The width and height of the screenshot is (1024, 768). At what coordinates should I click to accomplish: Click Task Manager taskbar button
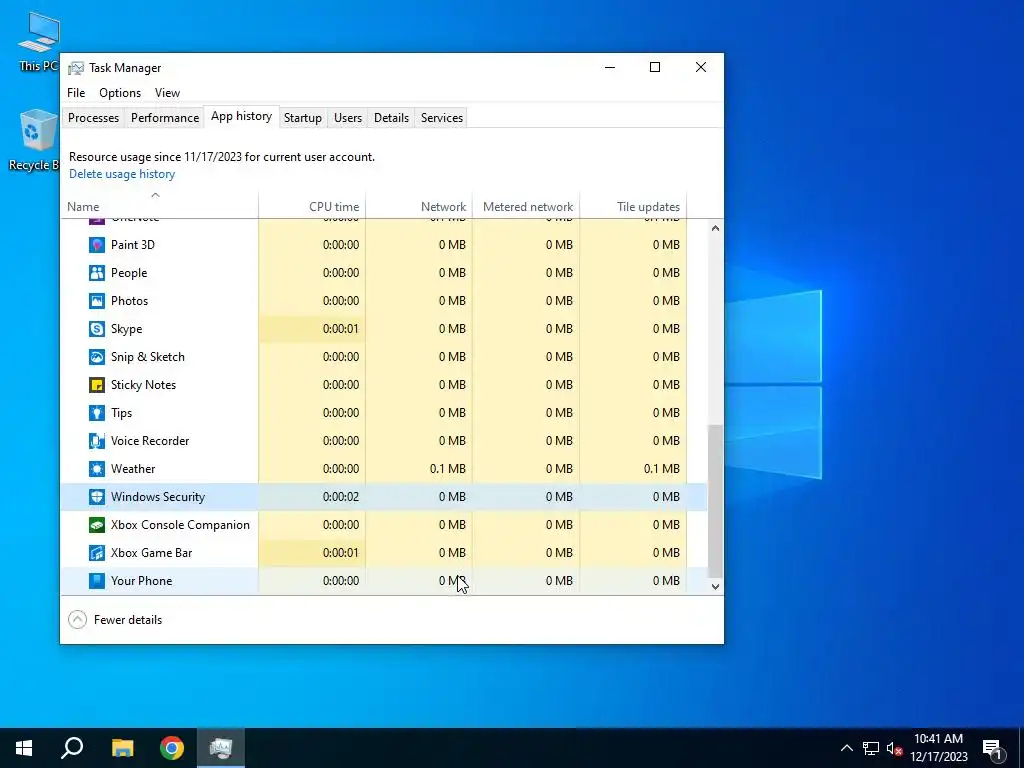pos(221,748)
